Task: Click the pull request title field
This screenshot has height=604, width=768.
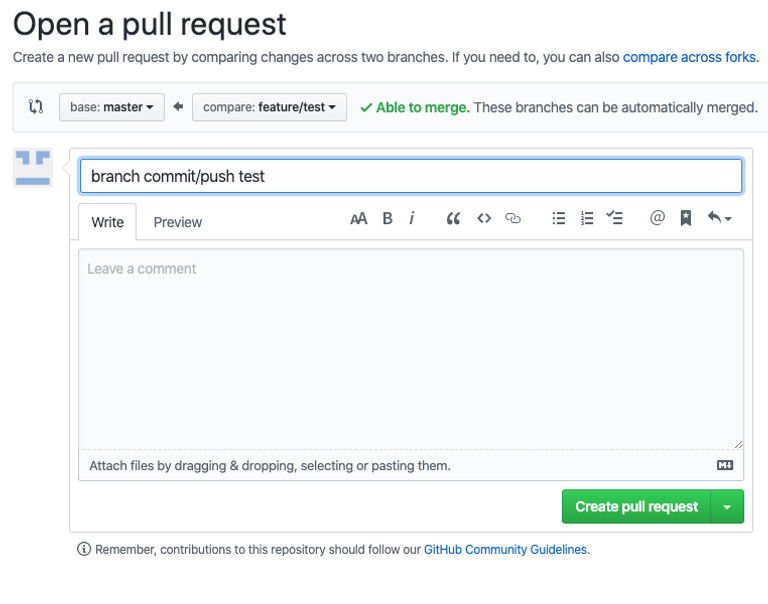Action: point(411,176)
